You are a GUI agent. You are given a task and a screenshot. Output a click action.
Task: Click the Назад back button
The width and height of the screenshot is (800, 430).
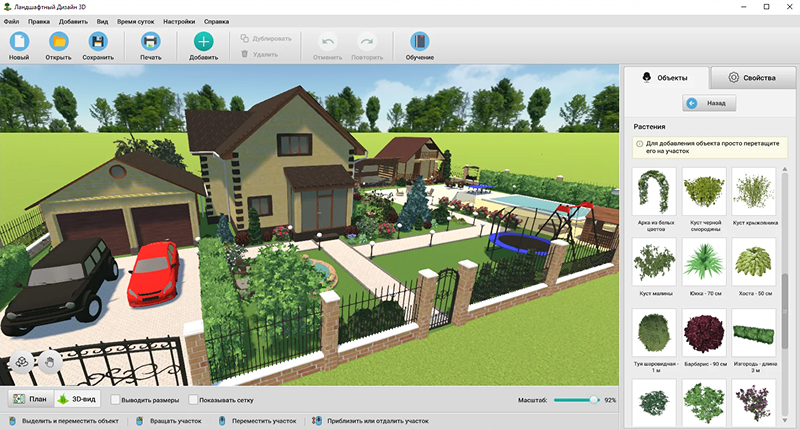tap(709, 103)
